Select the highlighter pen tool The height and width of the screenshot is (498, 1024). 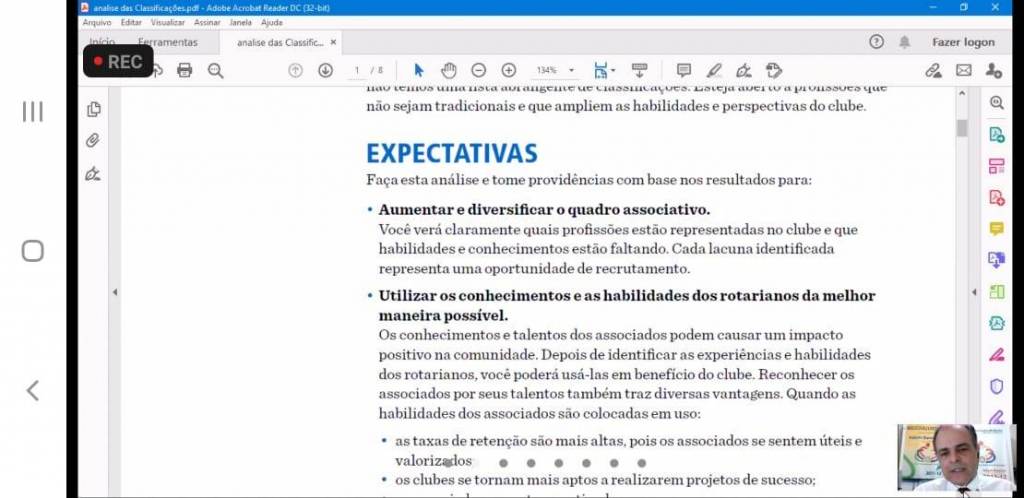(714, 70)
